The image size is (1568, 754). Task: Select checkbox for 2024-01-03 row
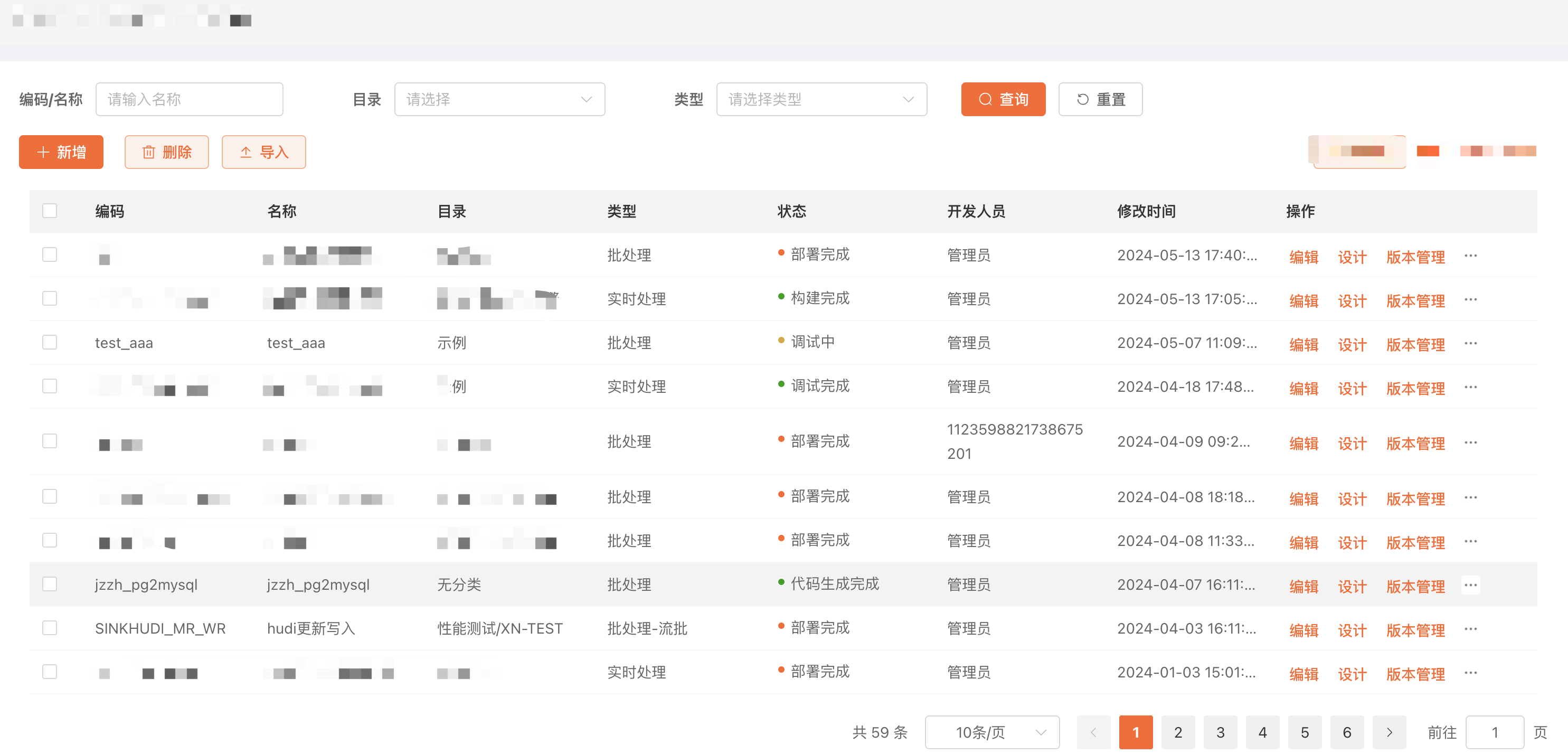[50, 671]
